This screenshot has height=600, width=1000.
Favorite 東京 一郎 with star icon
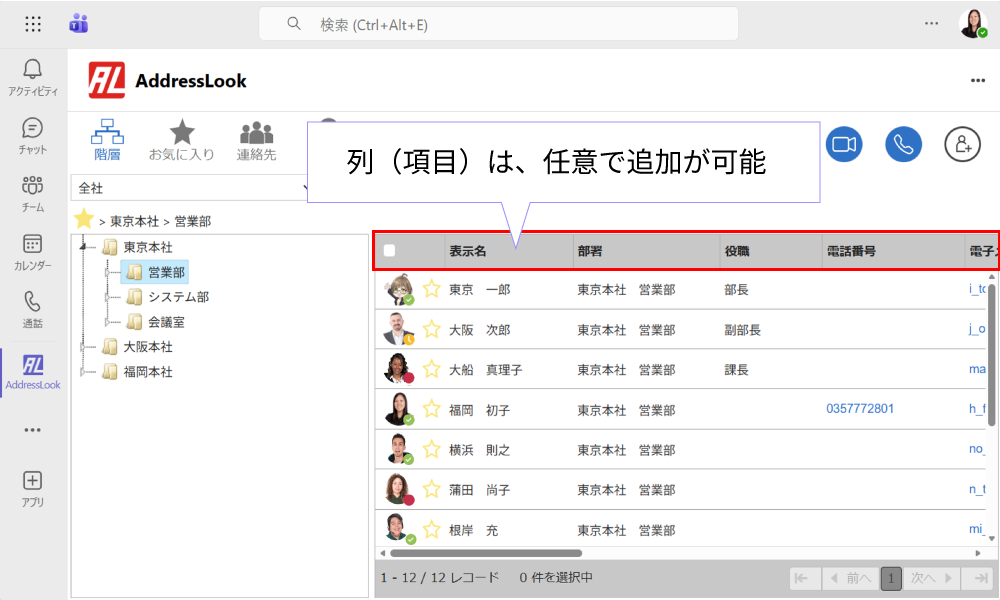[x=432, y=289]
